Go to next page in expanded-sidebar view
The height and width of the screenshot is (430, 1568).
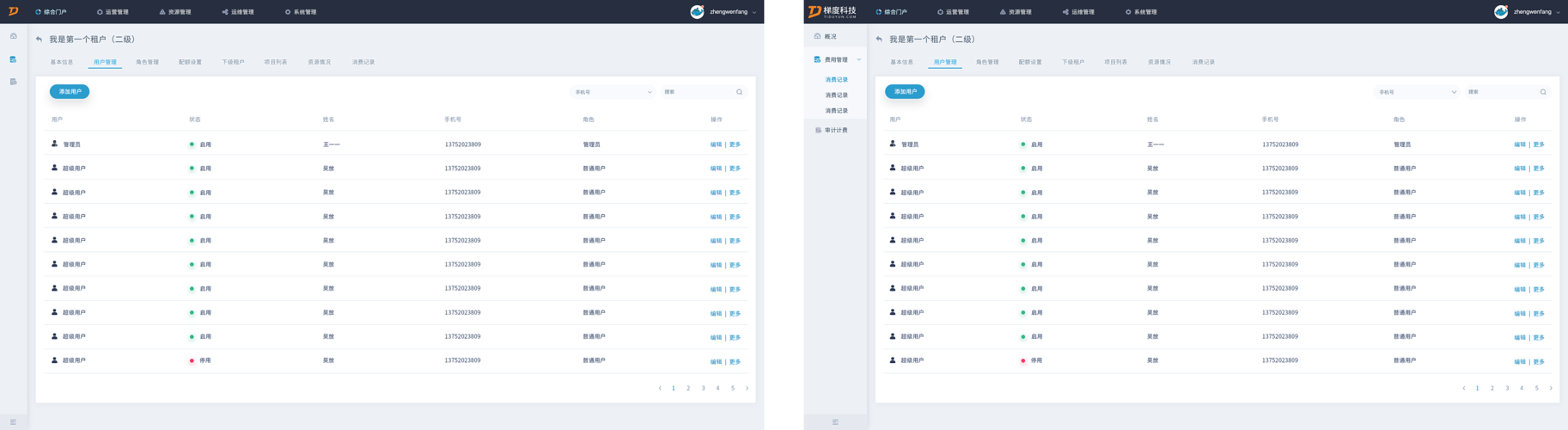point(1551,388)
